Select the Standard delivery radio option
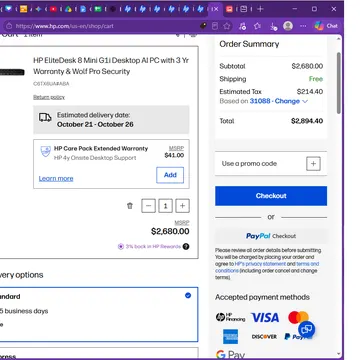The width and height of the screenshot is (360, 360). tap(188, 295)
